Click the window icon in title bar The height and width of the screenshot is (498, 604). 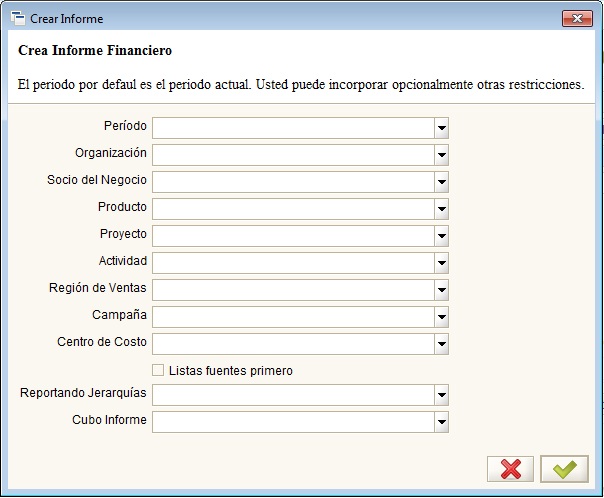pyautogui.click(x=17, y=18)
